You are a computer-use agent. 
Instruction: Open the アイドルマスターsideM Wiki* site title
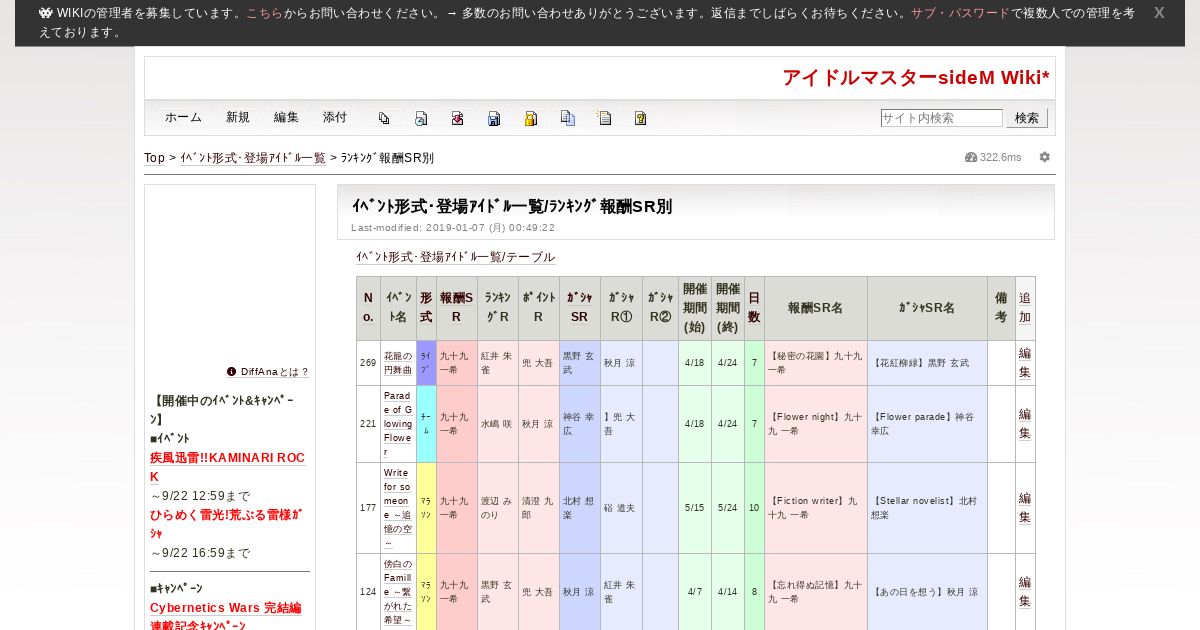pos(915,78)
